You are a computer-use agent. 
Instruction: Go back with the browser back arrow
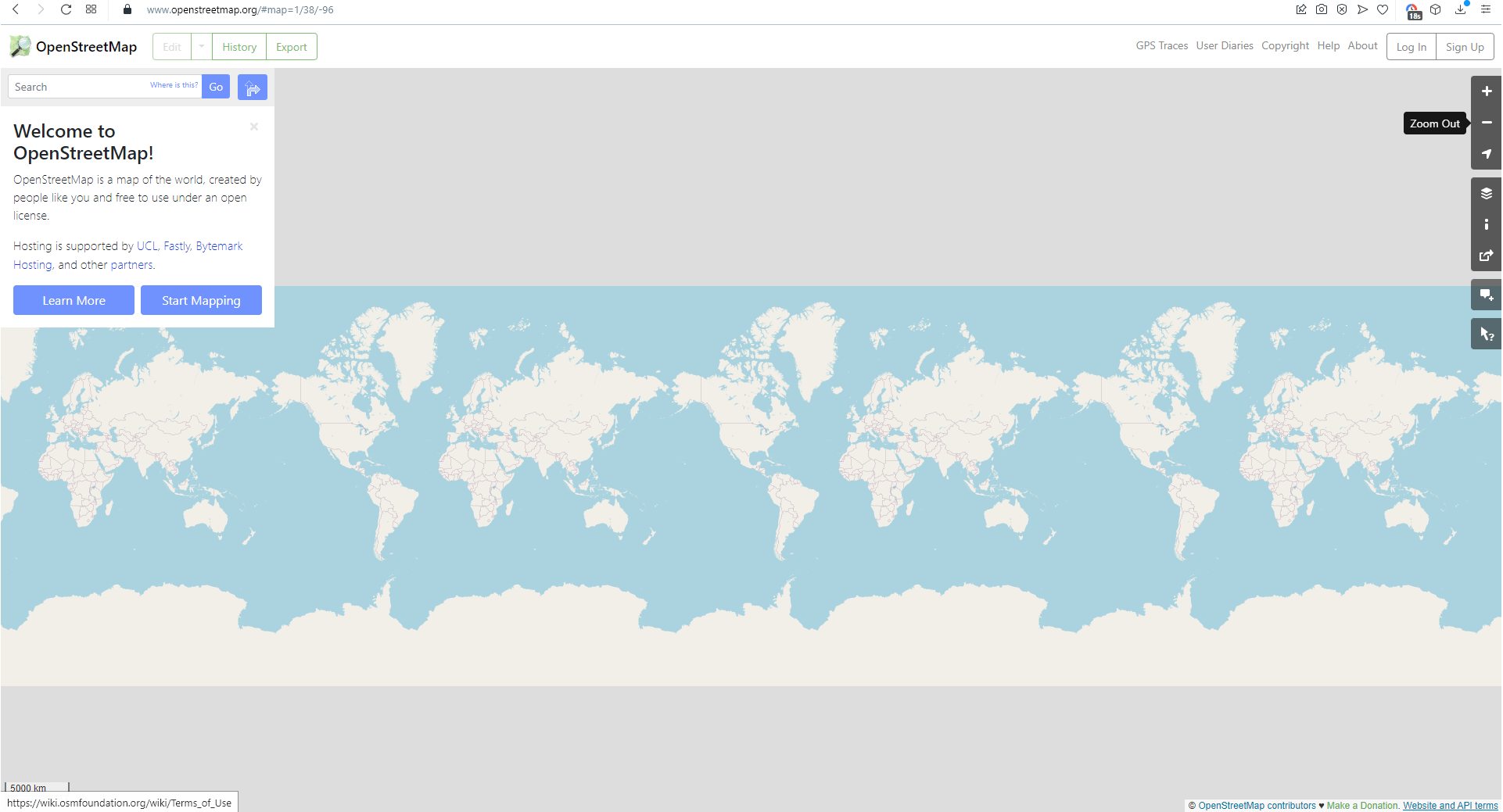click(x=16, y=9)
